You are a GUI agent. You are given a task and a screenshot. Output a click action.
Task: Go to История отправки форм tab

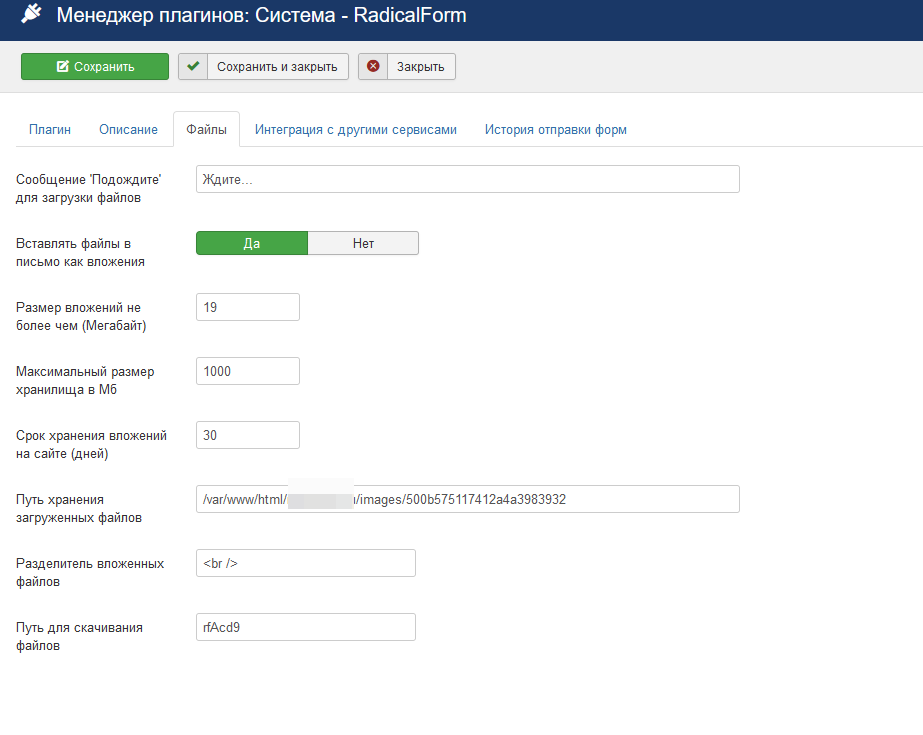click(x=555, y=130)
